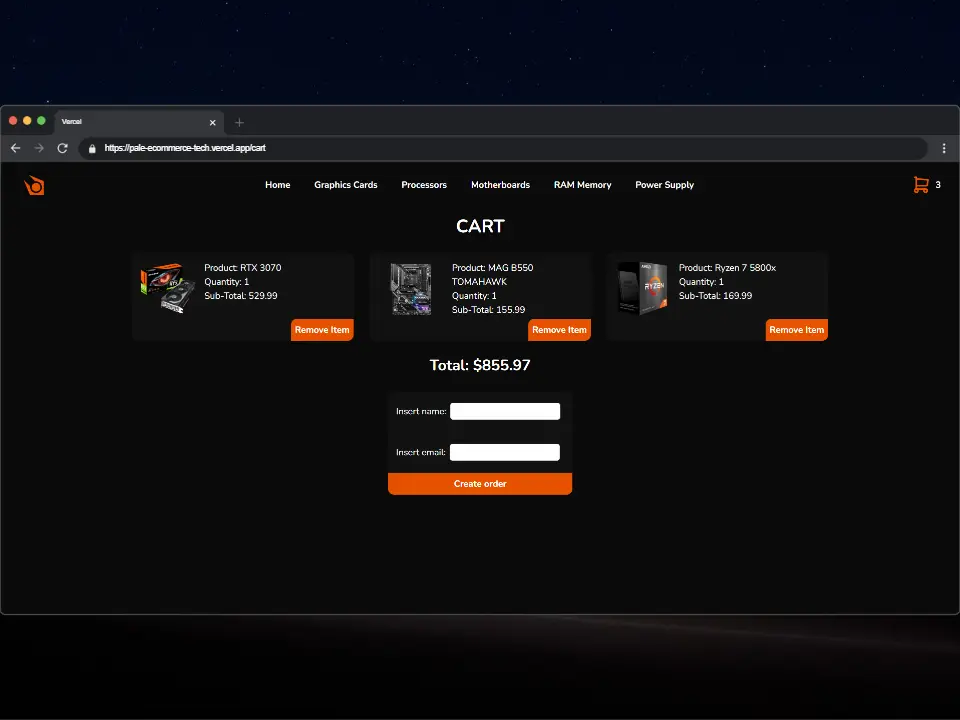The image size is (960, 720).
Task: Click the MAG B550 motherboard image
Action: click(x=411, y=289)
